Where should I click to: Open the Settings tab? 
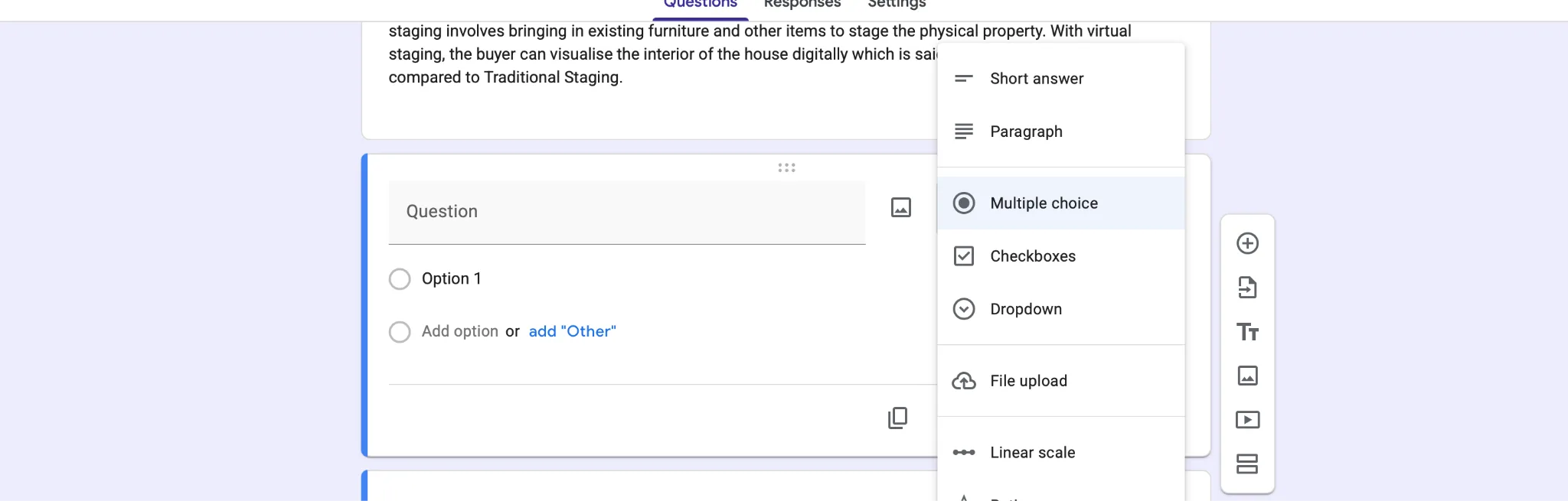pos(897,4)
